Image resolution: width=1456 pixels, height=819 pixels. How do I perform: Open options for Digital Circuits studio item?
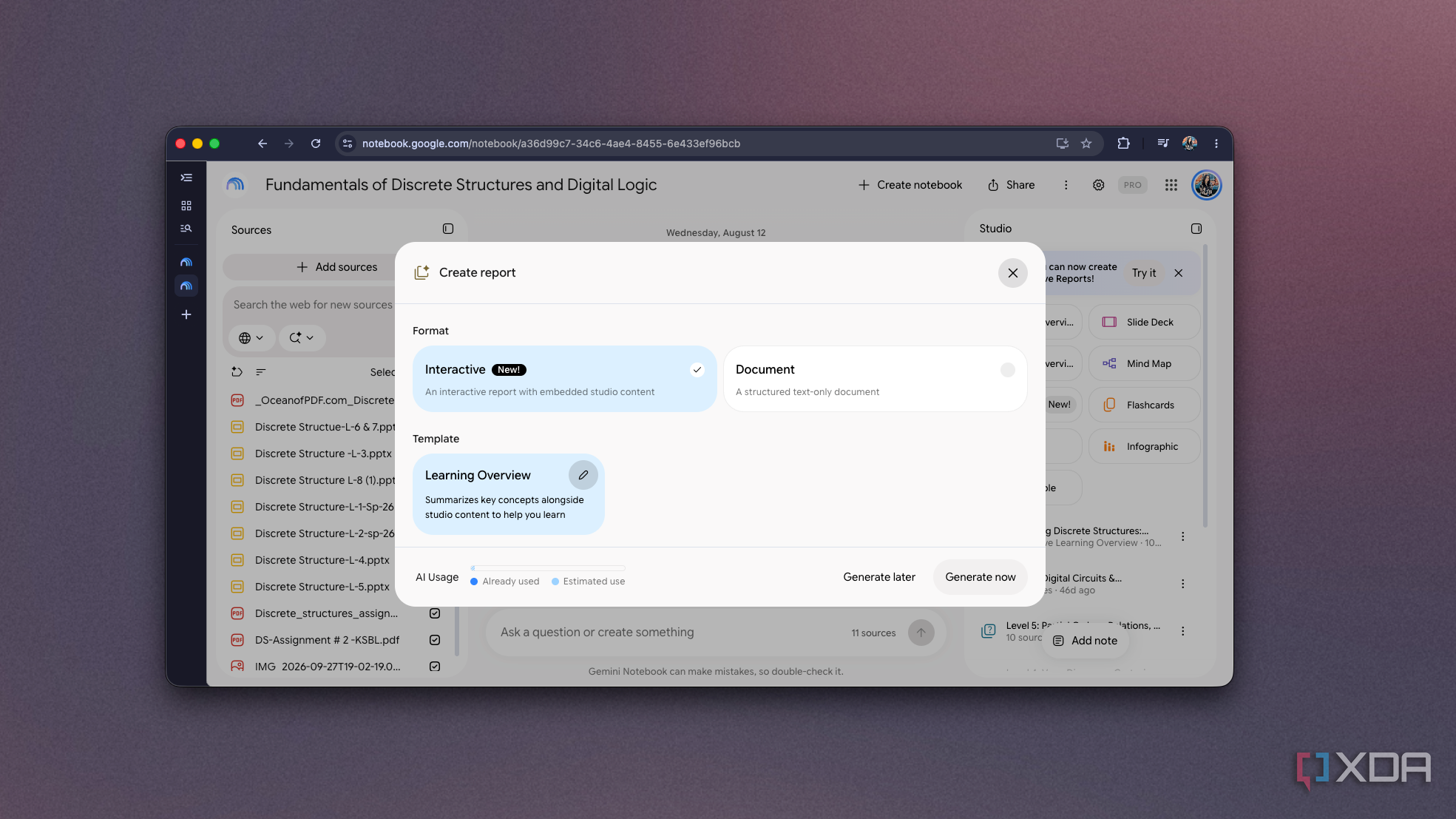click(x=1182, y=584)
